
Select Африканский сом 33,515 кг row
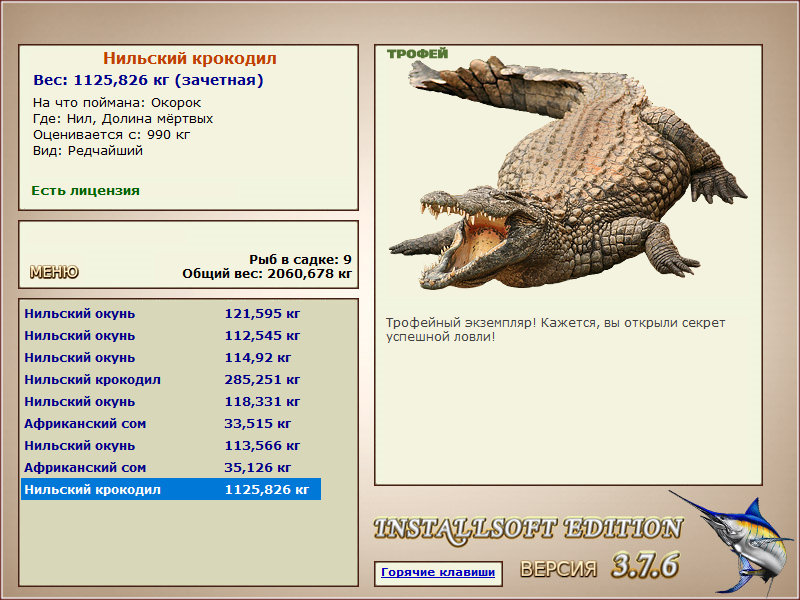(171, 423)
